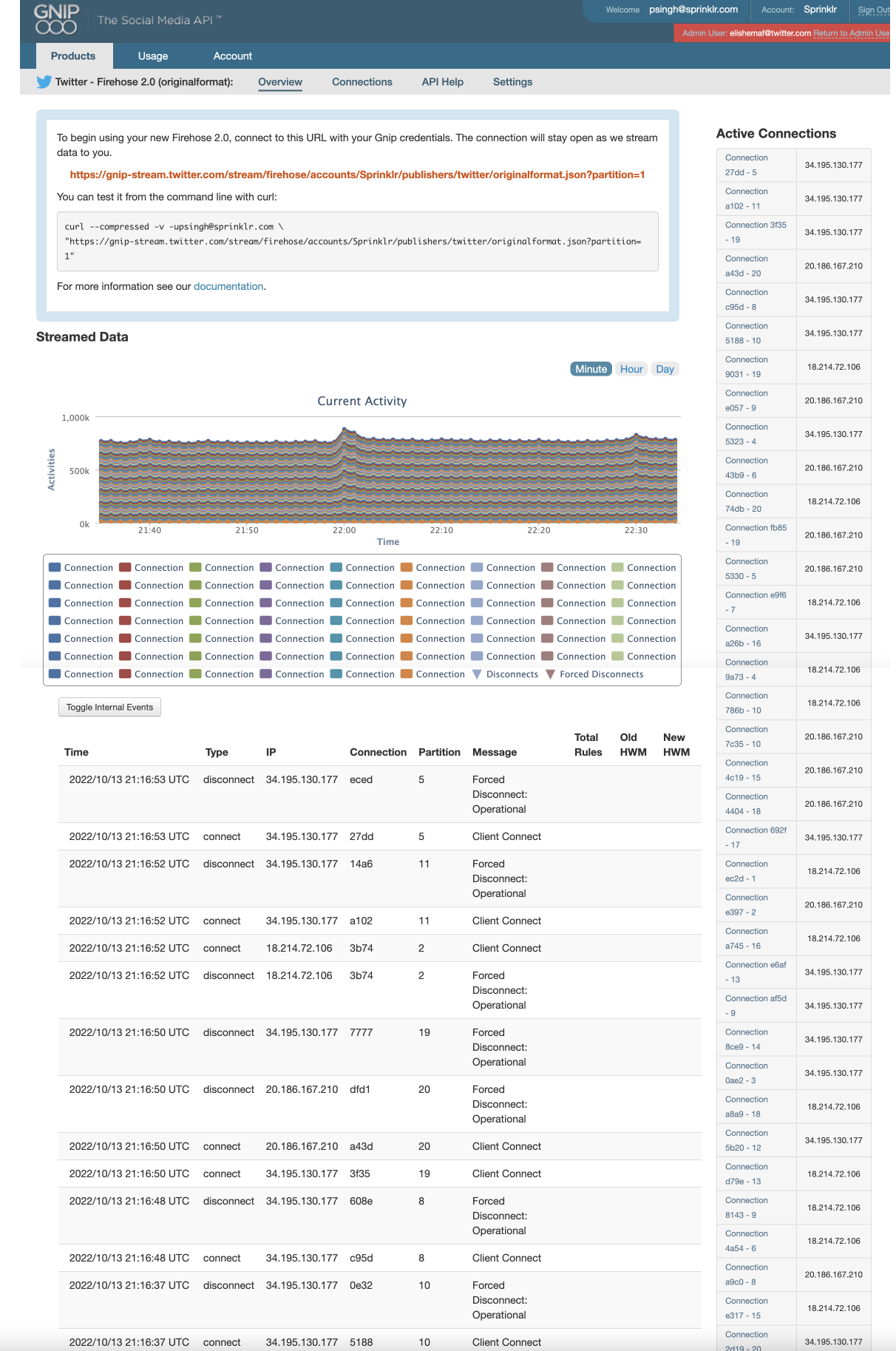Select the Minute chart interval
This screenshot has width=896, height=1351.
coord(591,370)
